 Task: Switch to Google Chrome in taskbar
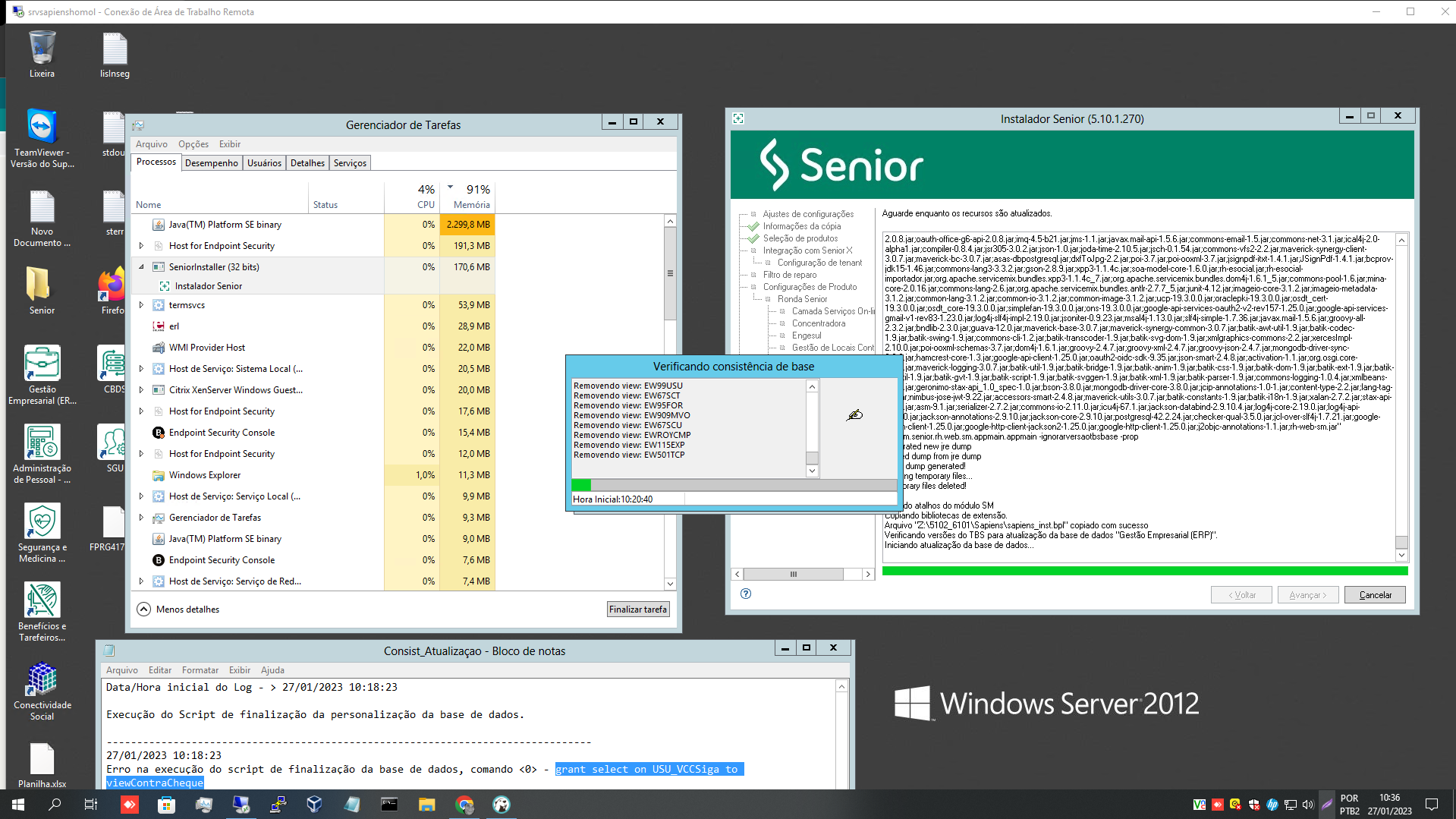pos(464,805)
